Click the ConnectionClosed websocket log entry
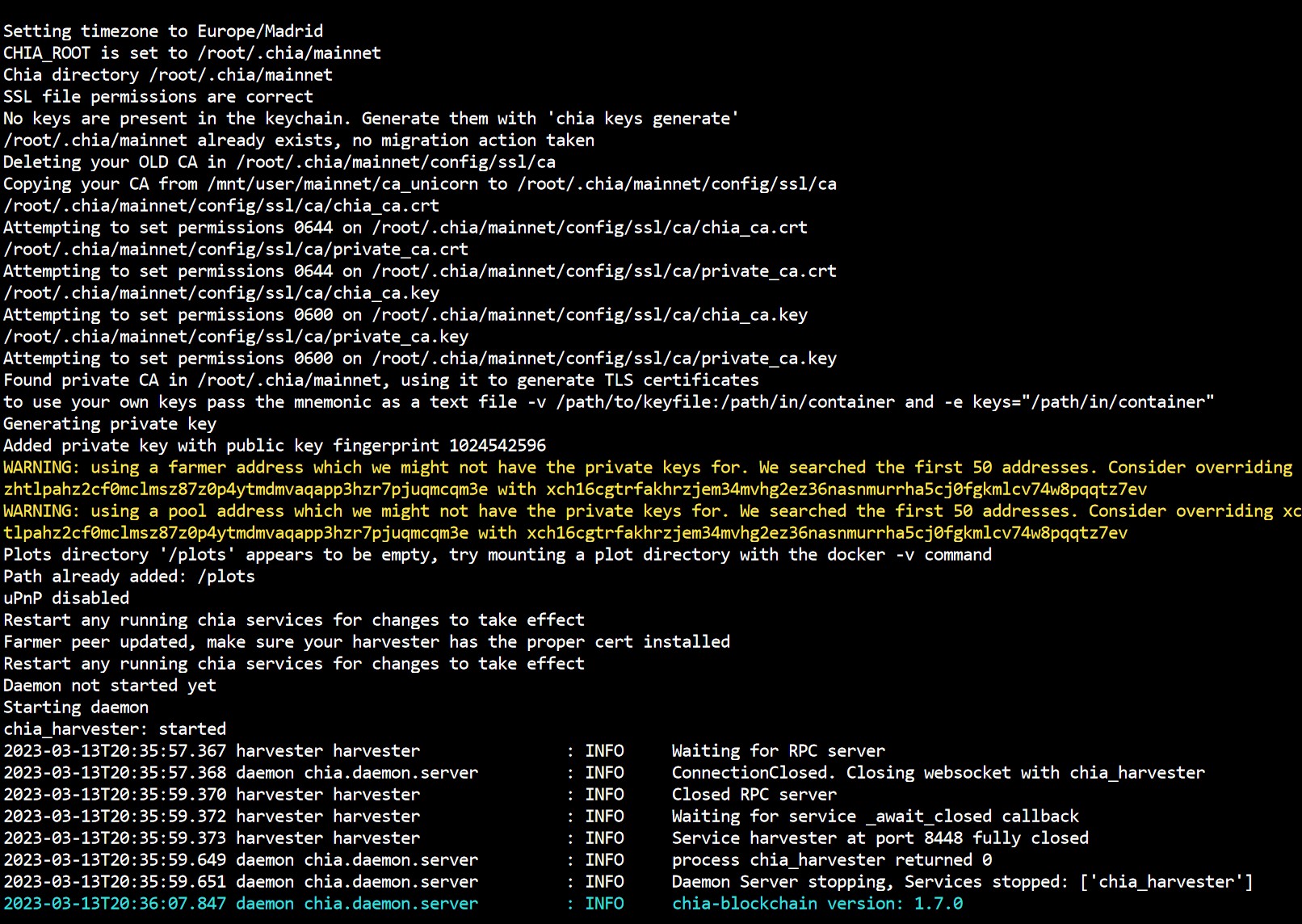The image size is (1302, 924). point(937,772)
